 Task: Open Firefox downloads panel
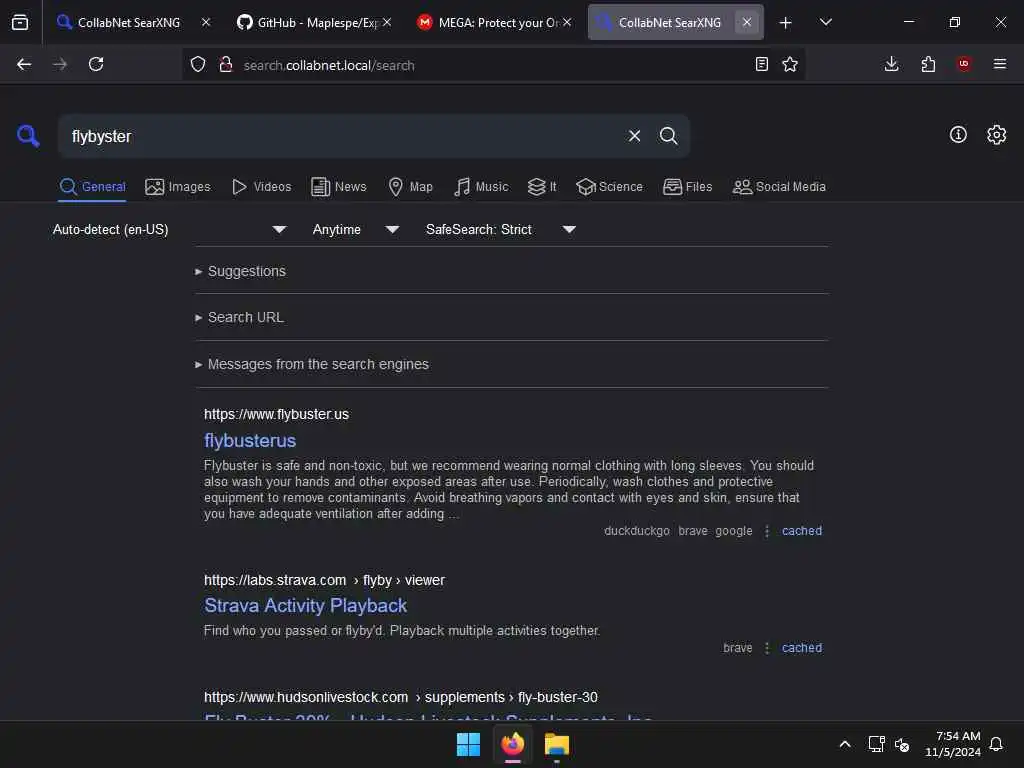[891, 64]
